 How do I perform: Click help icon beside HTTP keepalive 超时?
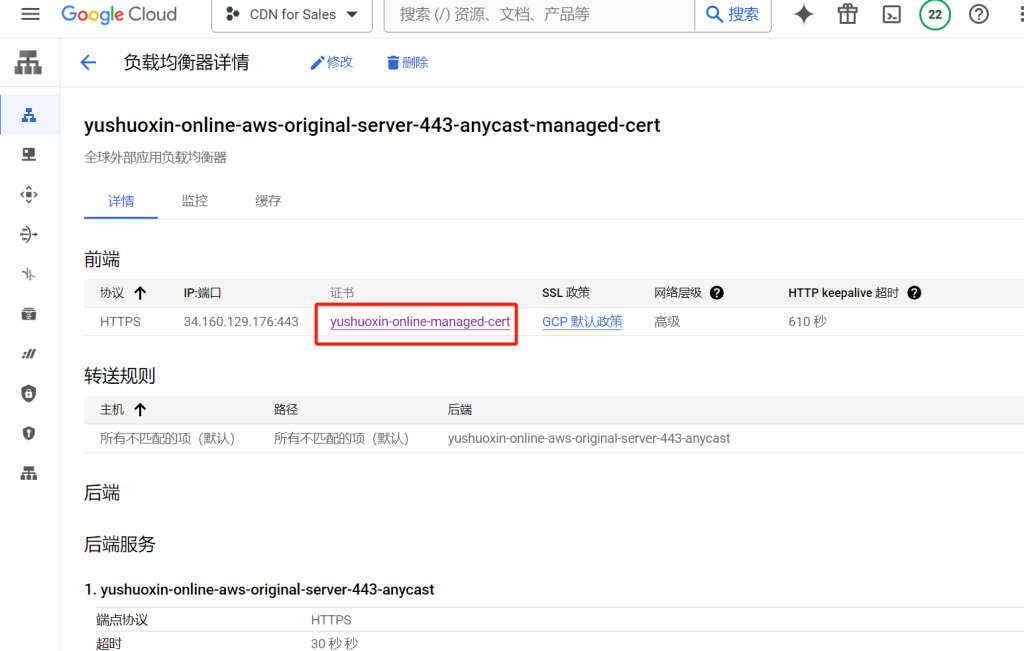click(914, 293)
